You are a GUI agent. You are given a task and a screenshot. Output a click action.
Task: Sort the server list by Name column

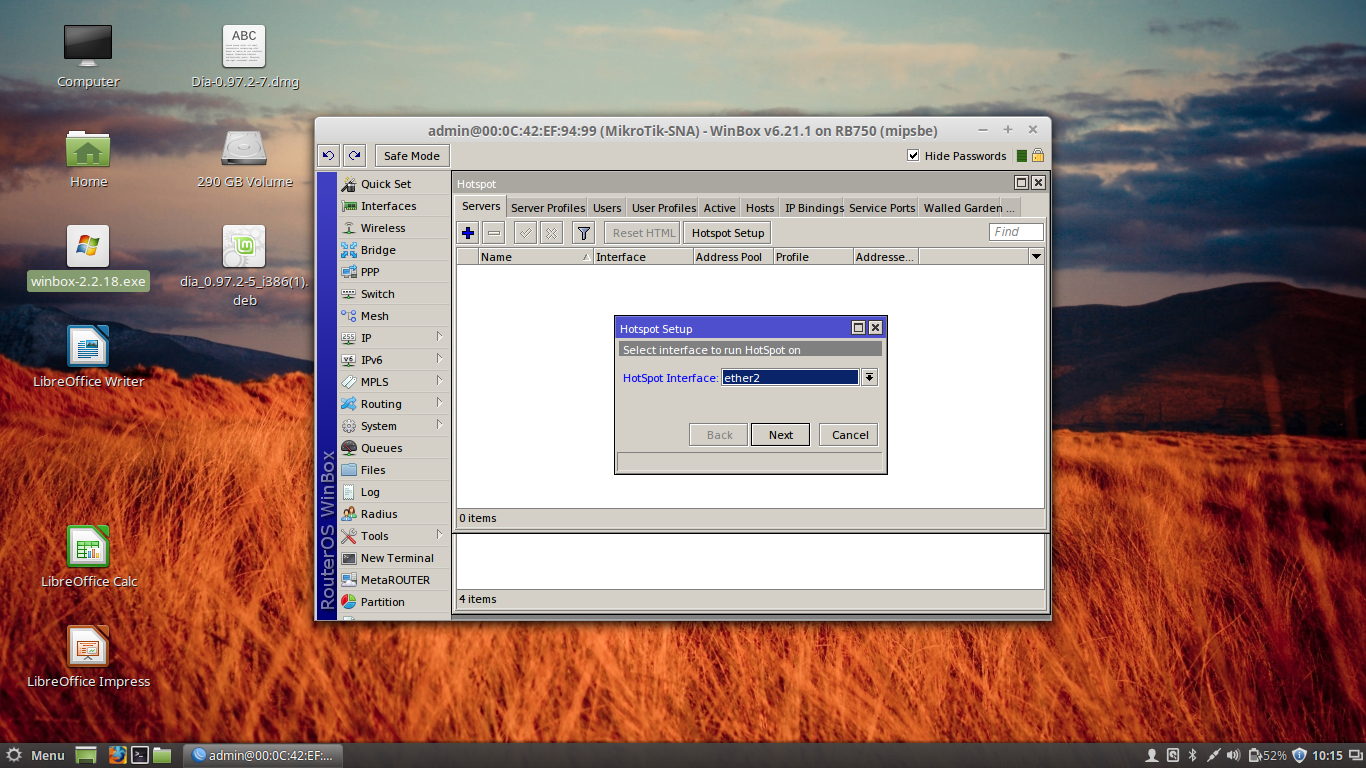pyautogui.click(x=536, y=257)
